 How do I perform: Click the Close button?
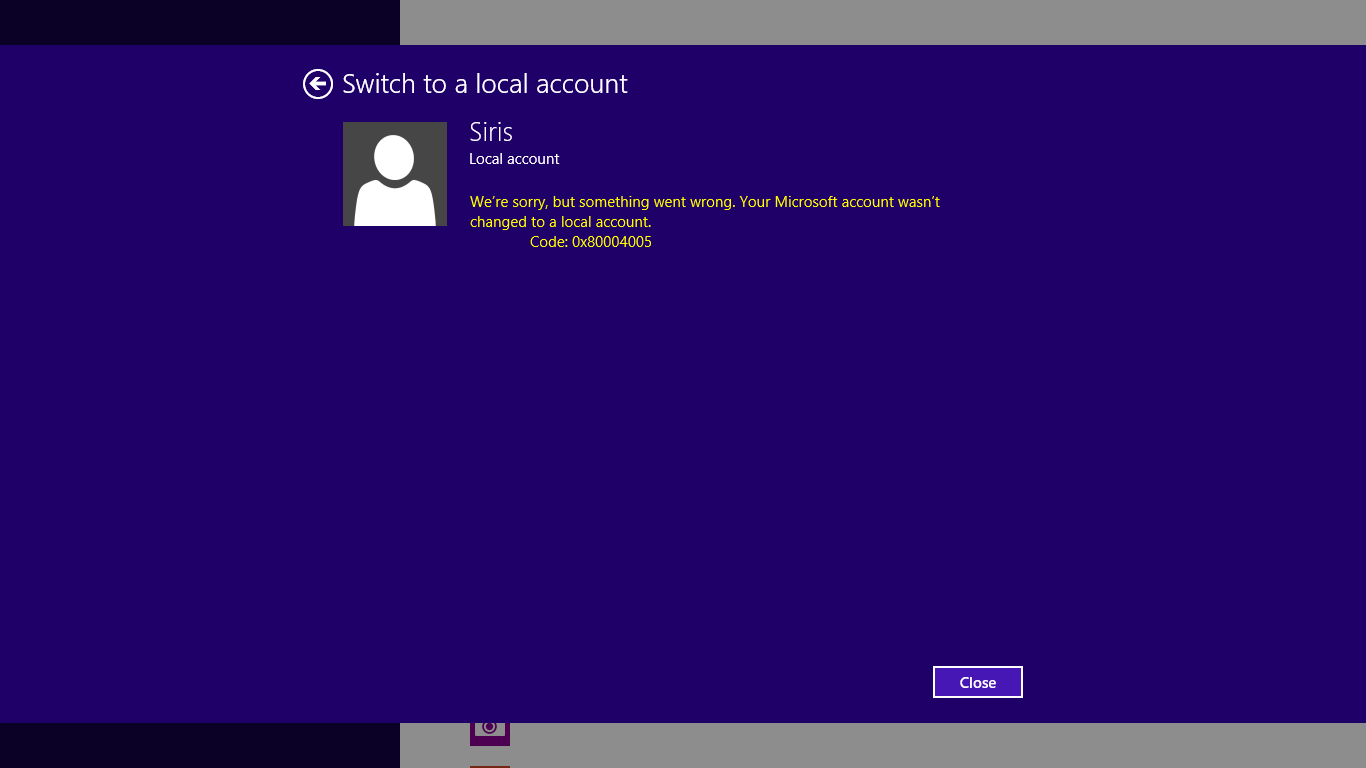point(978,682)
